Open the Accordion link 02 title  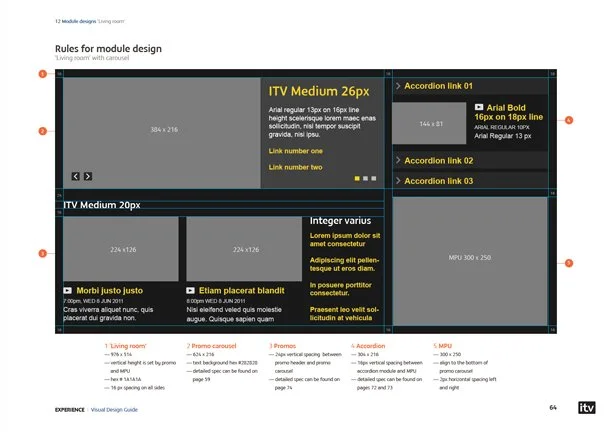[439, 160]
